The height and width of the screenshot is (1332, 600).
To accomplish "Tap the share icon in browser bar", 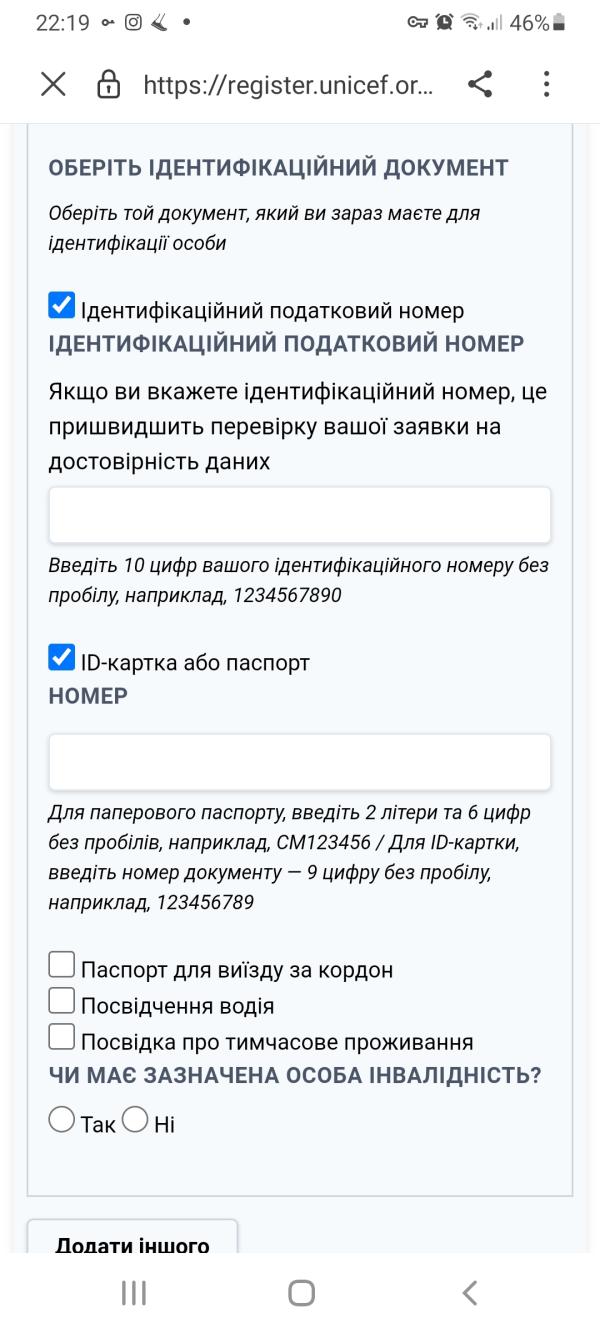I will click(x=480, y=85).
